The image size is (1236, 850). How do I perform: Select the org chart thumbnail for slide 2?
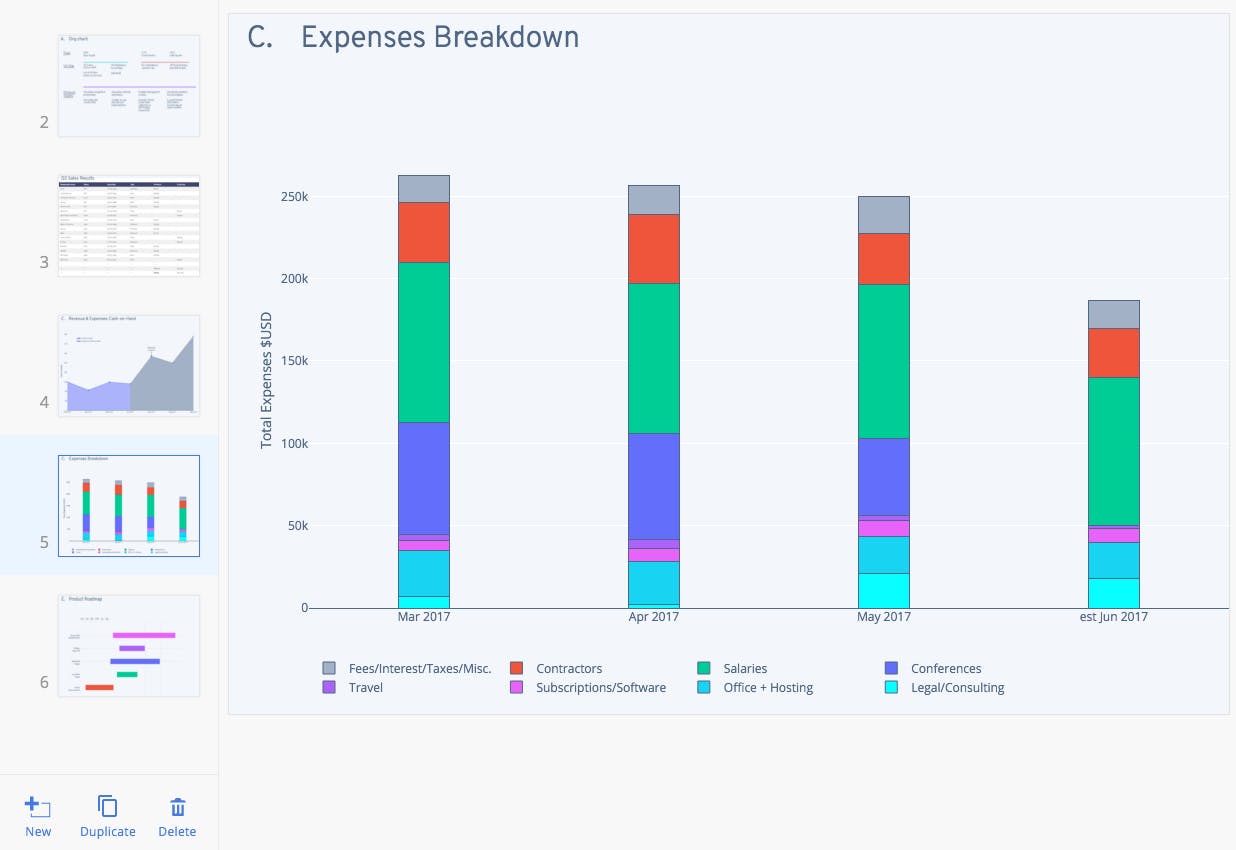coord(128,85)
